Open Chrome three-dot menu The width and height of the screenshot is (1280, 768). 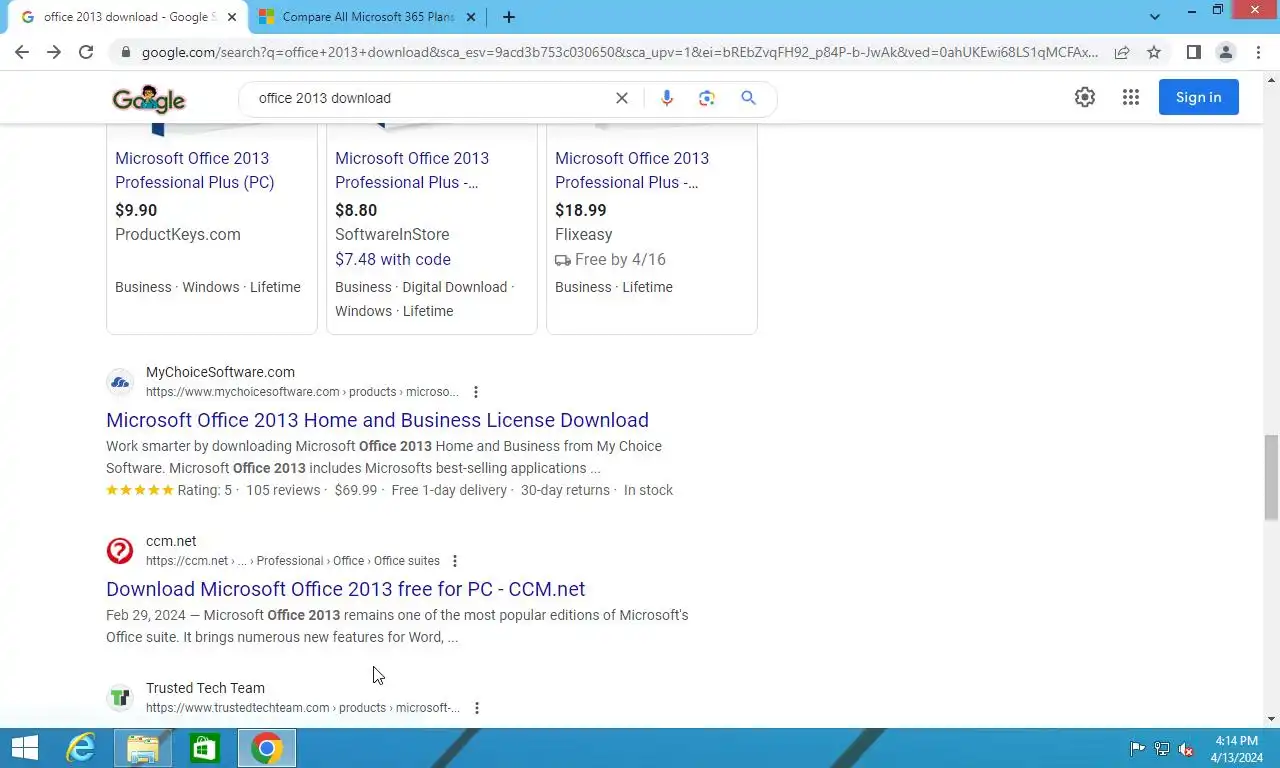[x=1258, y=52]
